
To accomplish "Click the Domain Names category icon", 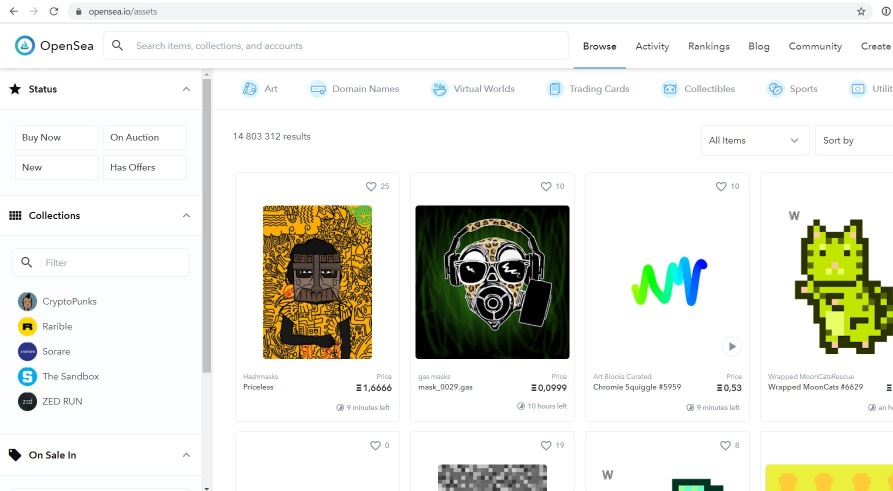I will [x=318, y=89].
